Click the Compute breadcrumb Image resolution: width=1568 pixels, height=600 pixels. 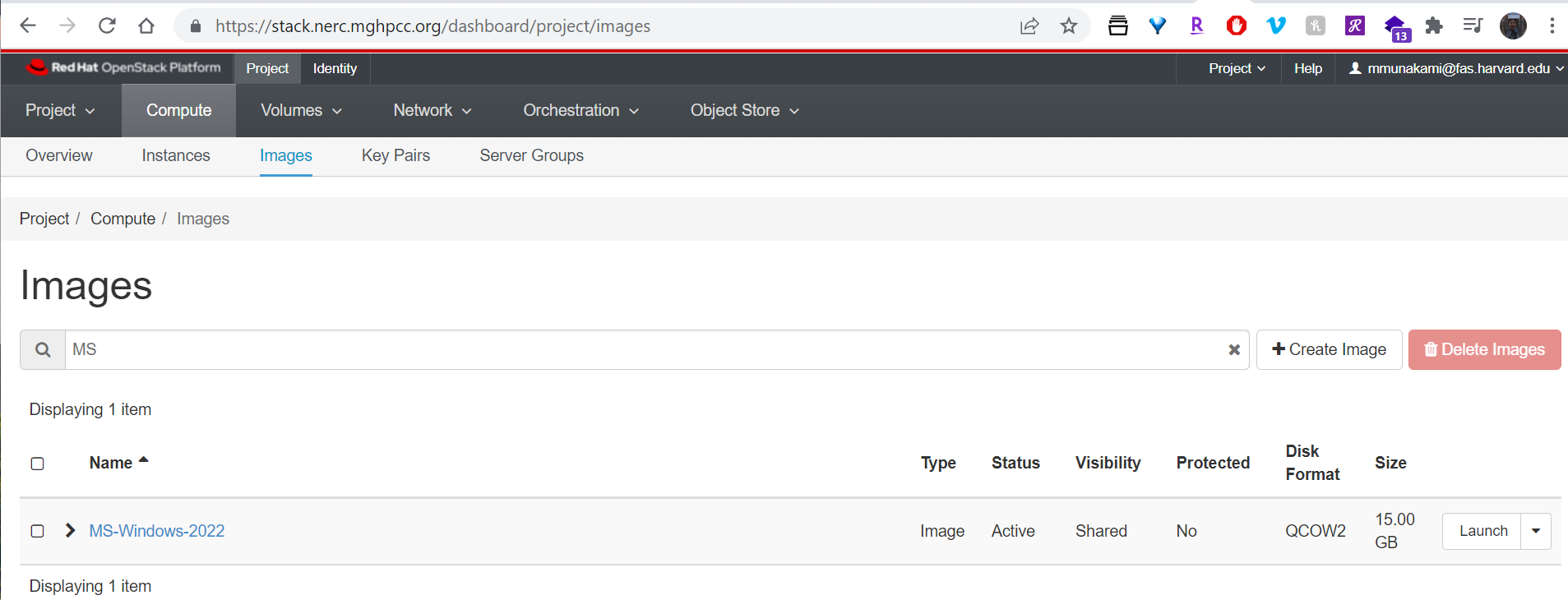coord(123,219)
